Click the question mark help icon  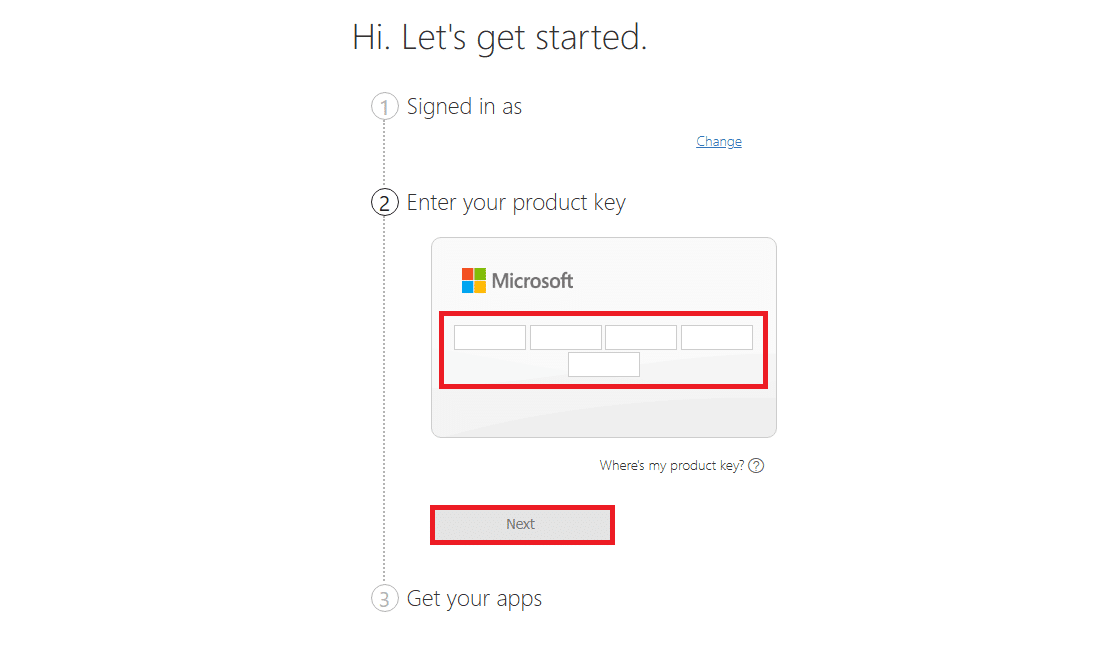tap(757, 466)
